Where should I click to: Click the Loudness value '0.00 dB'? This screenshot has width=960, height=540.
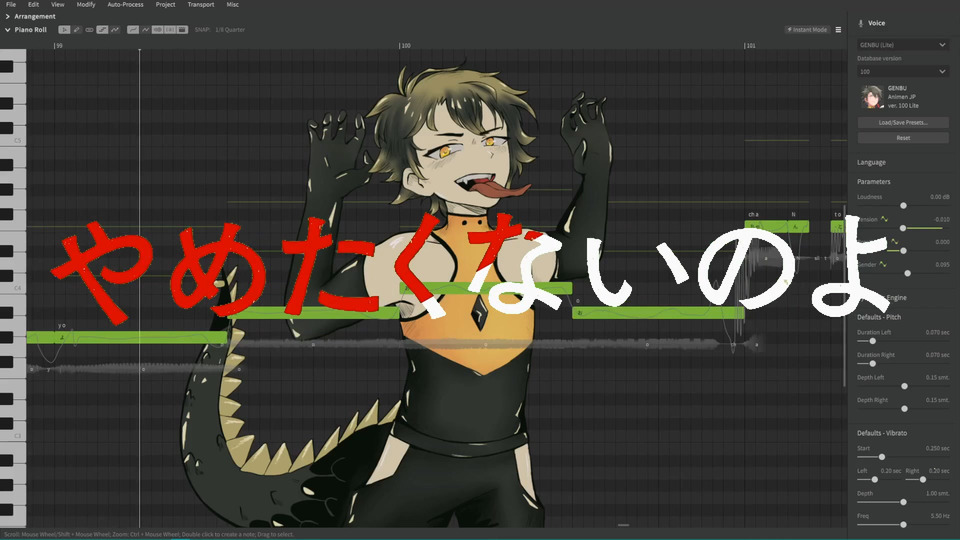click(940, 197)
